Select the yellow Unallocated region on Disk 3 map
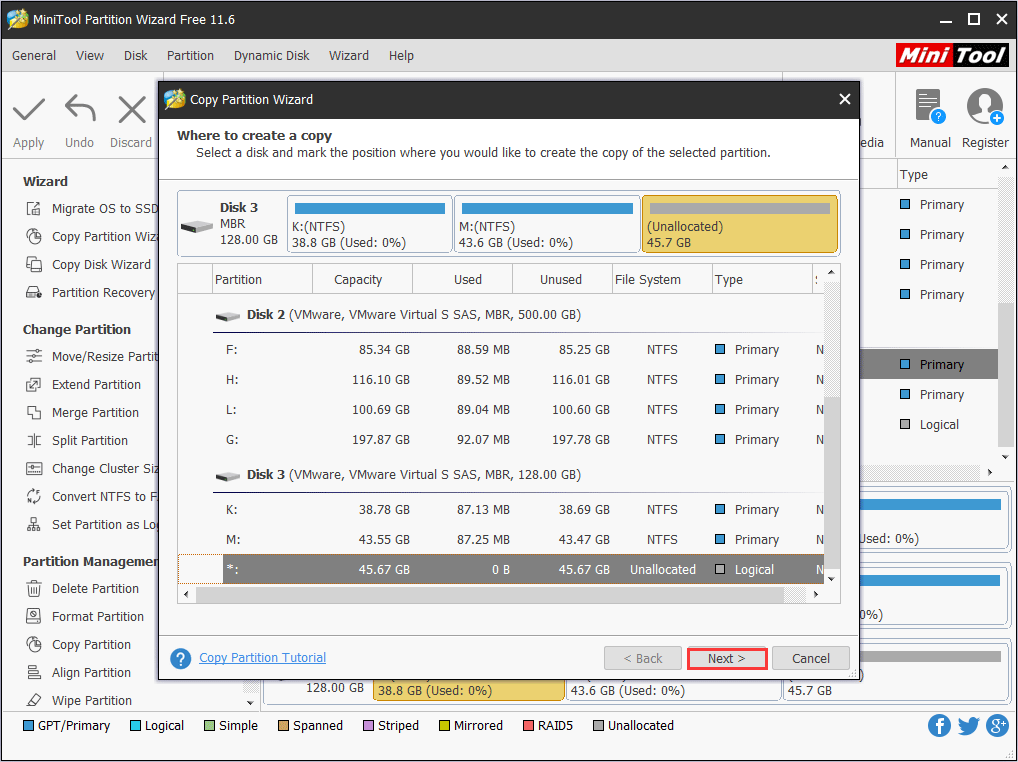 (739, 223)
